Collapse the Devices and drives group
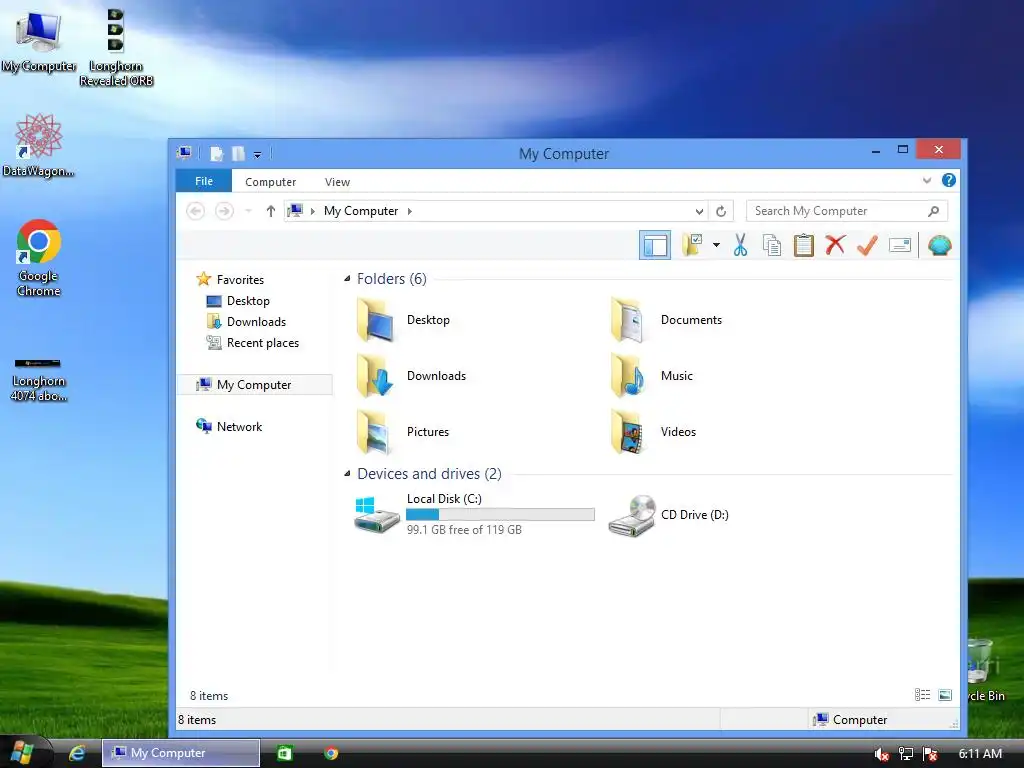 347,473
